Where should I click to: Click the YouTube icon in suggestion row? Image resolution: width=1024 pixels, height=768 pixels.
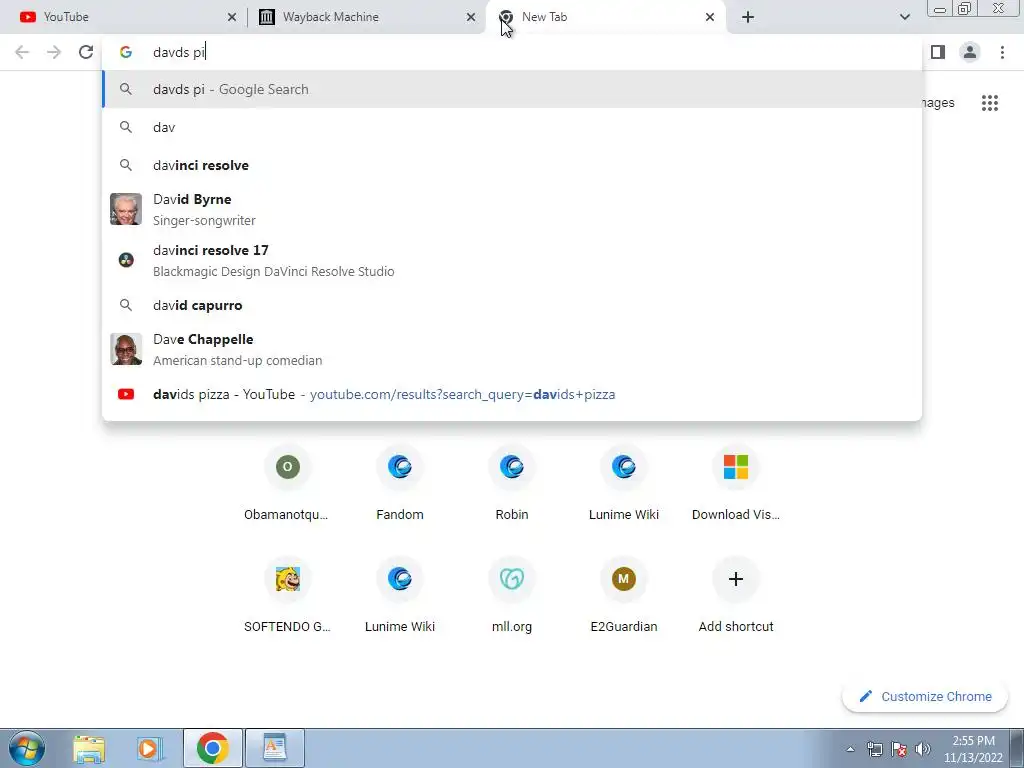tap(126, 394)
